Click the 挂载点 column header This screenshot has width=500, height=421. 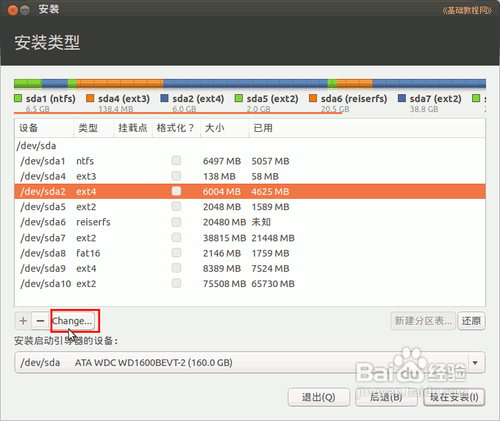pos(133,128)
